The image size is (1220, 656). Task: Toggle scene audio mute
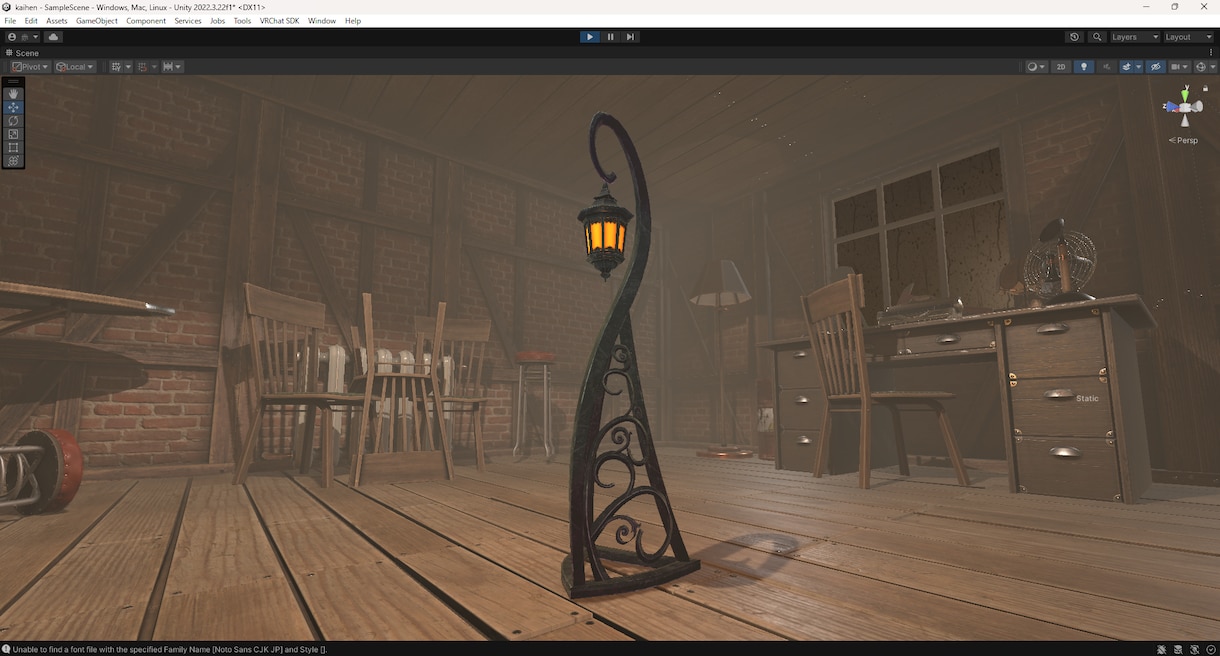pyautogui.click(x=1107, y=67)
